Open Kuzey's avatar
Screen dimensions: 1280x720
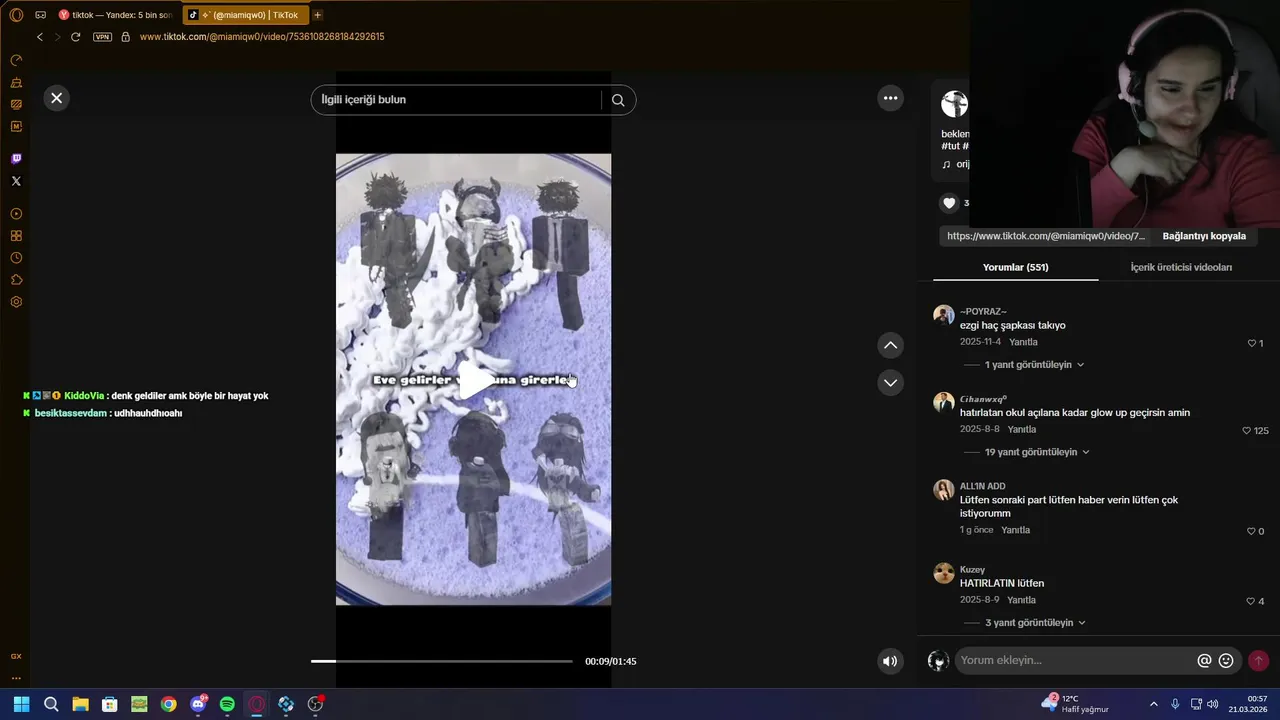[x=944, y=573]
